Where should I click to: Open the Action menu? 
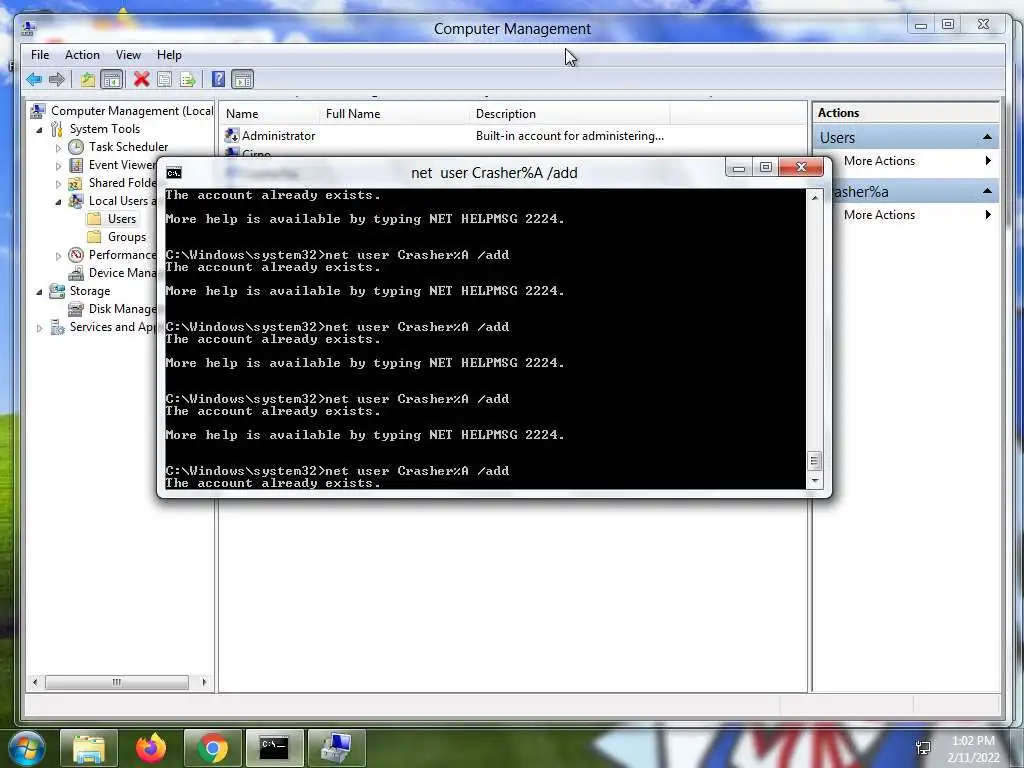[82, 55]
